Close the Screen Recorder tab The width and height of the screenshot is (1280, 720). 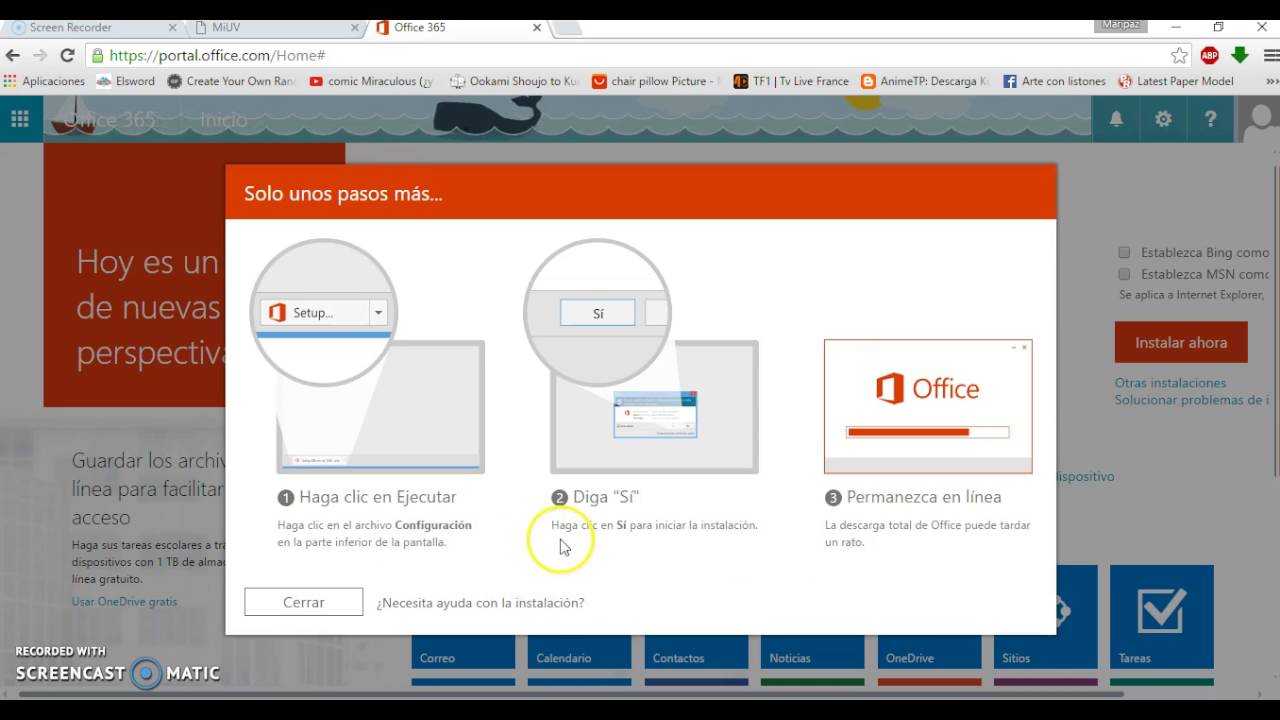(x=173, y=28)
